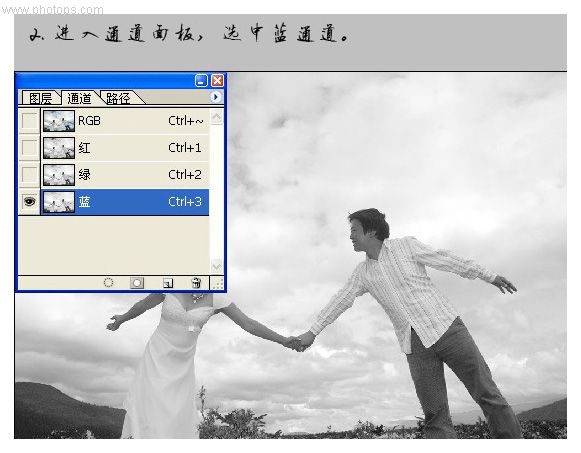Open the channels panel flyout menu arrow
581x453 pixels.
pos(216,97)
